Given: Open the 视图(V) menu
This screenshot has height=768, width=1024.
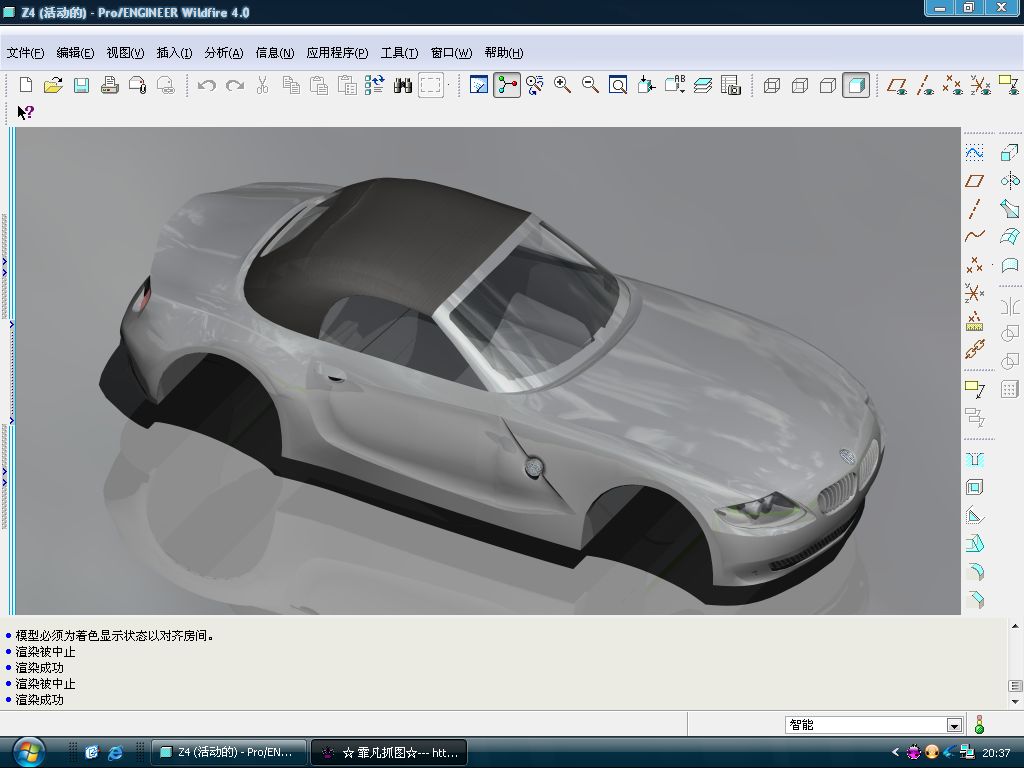Looking at the screenshot, I should point(125,53).
